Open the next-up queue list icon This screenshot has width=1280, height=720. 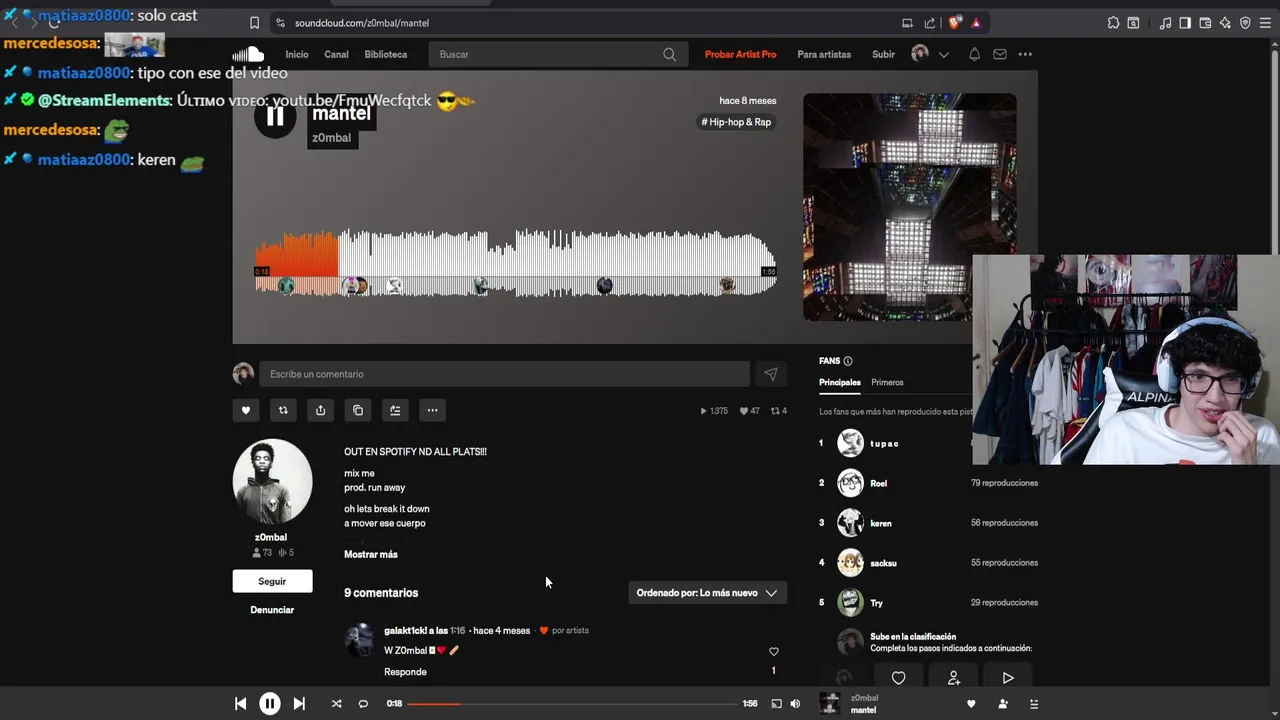[1034, 704]
